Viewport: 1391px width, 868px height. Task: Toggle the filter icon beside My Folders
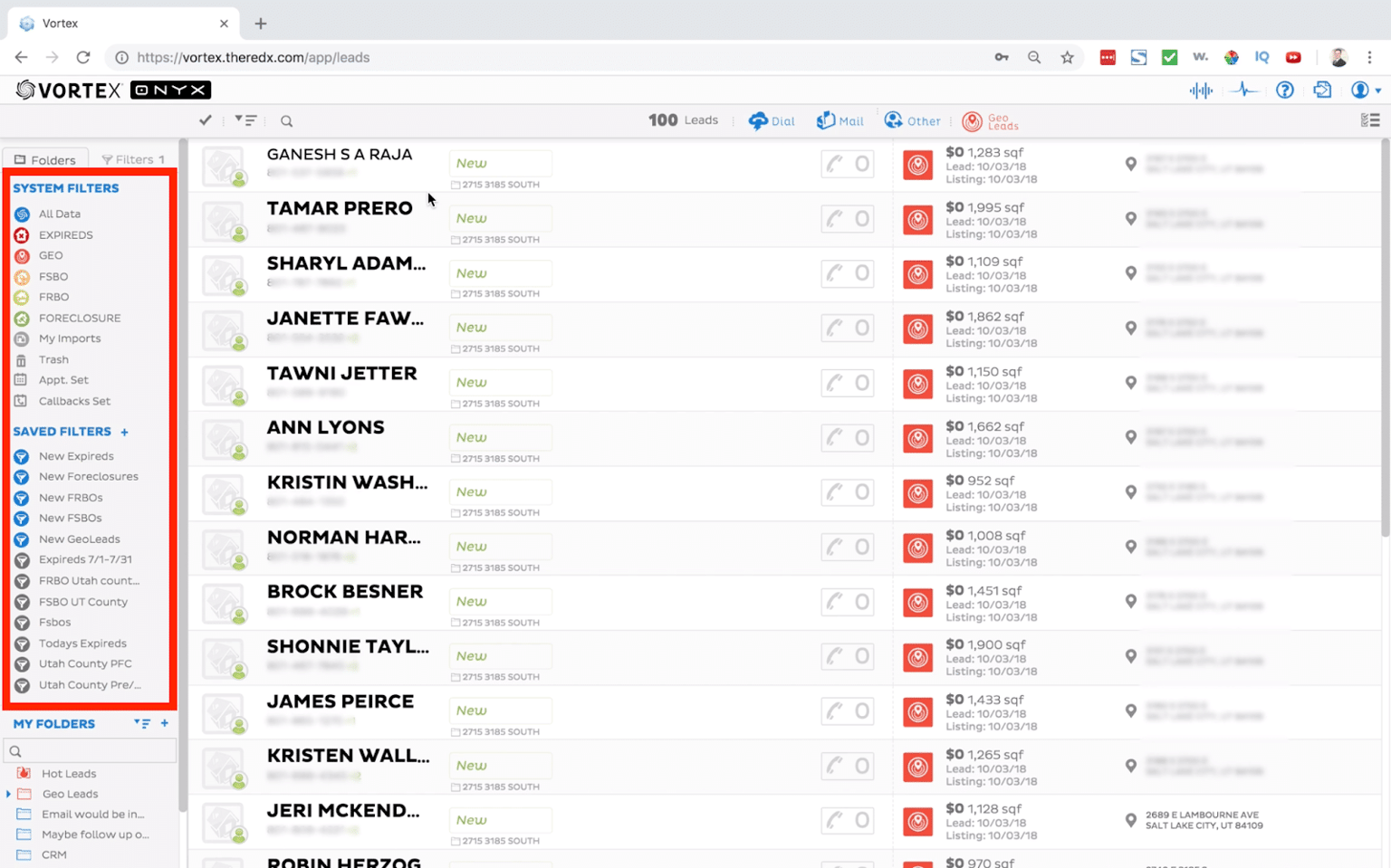point(141,723)
